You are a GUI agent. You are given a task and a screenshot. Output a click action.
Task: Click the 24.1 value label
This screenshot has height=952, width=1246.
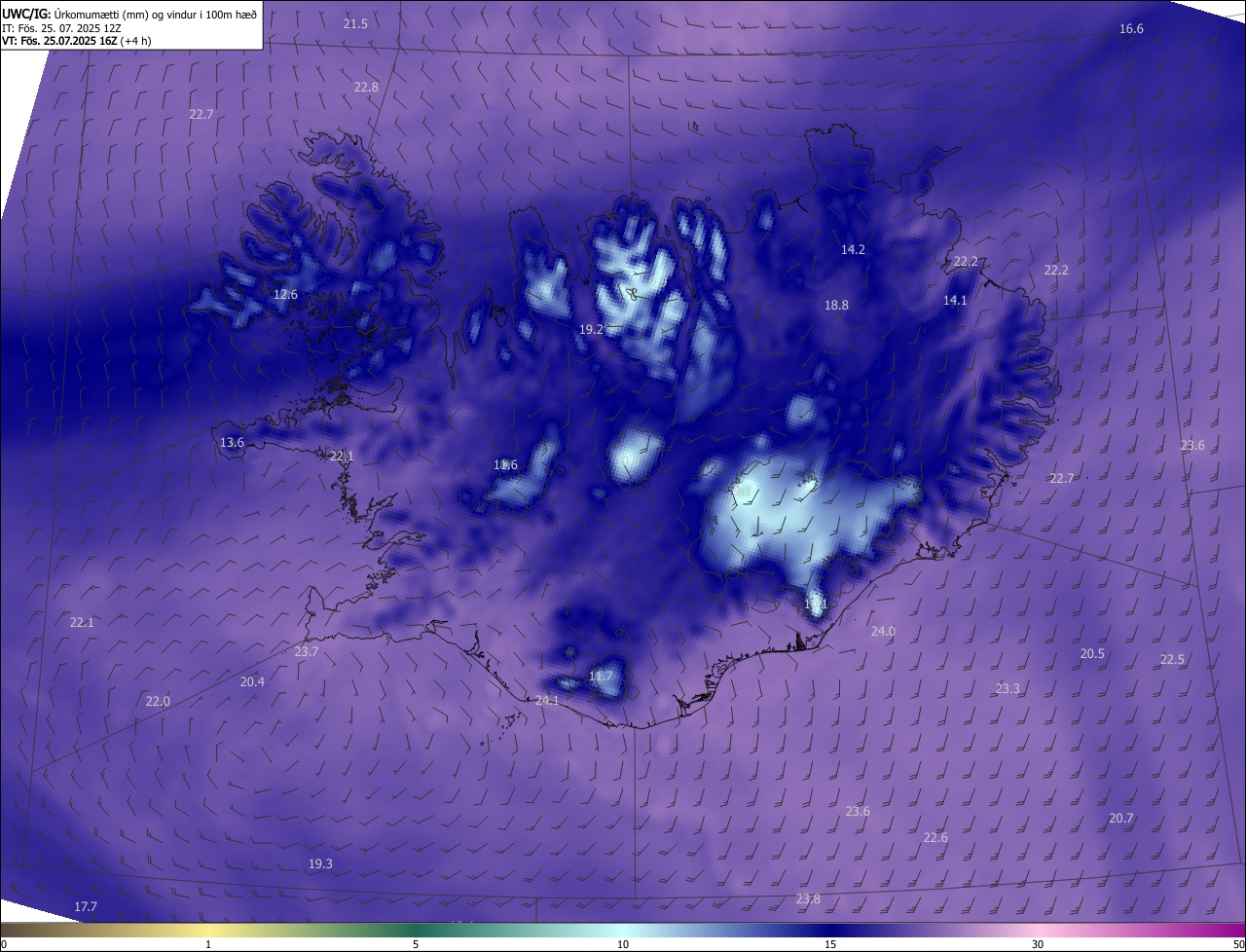547,701
